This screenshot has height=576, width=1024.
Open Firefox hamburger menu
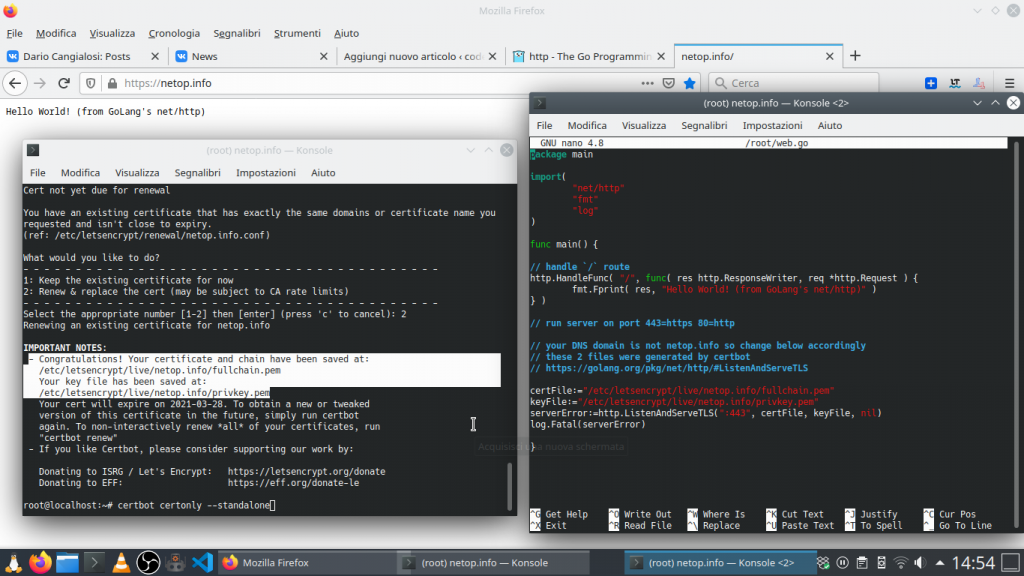1010,83
